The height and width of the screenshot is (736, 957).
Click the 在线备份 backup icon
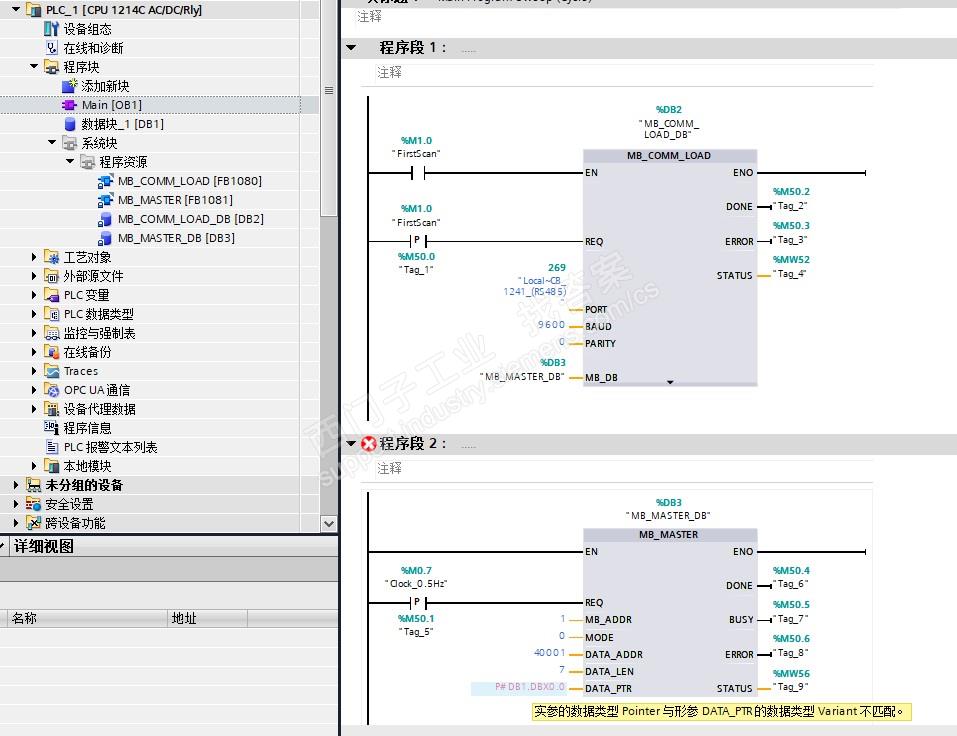[x=51, y=352]
